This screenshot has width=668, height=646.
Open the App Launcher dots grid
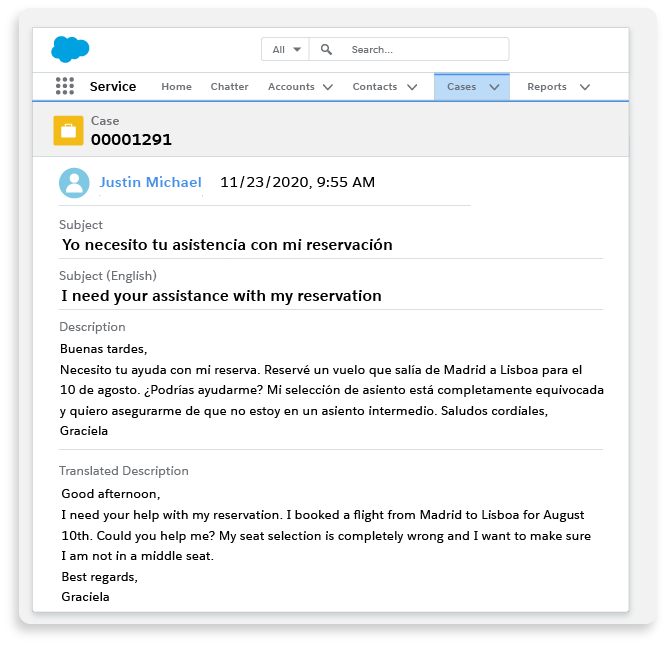65,87
